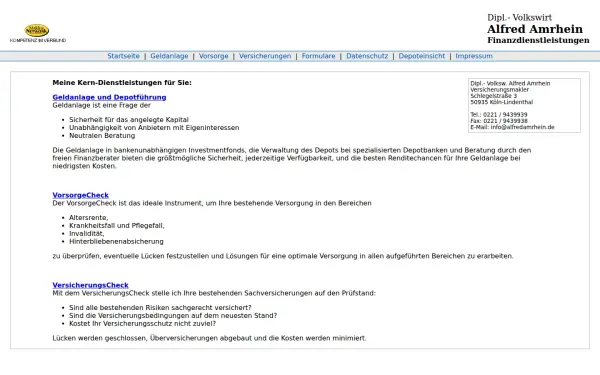600x375 pixels.
Task: Open the VersicherungsCheck heading link
Action: [x=90, y=285]
